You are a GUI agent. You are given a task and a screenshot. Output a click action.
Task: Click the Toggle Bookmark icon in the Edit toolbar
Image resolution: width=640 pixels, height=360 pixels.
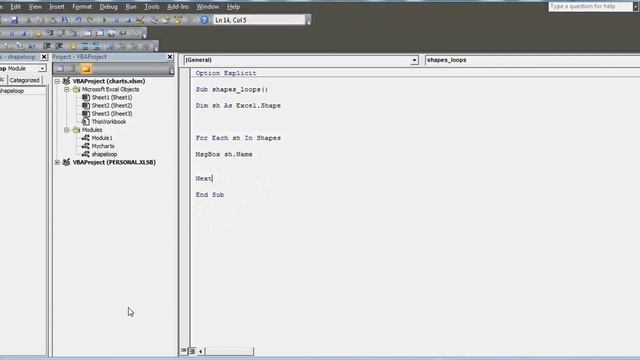(111, 46)
